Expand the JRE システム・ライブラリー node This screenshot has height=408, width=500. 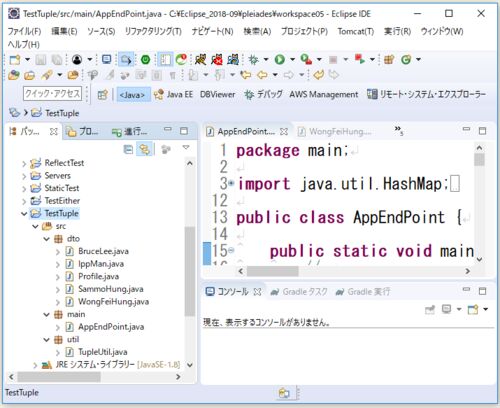click(35, 366)
